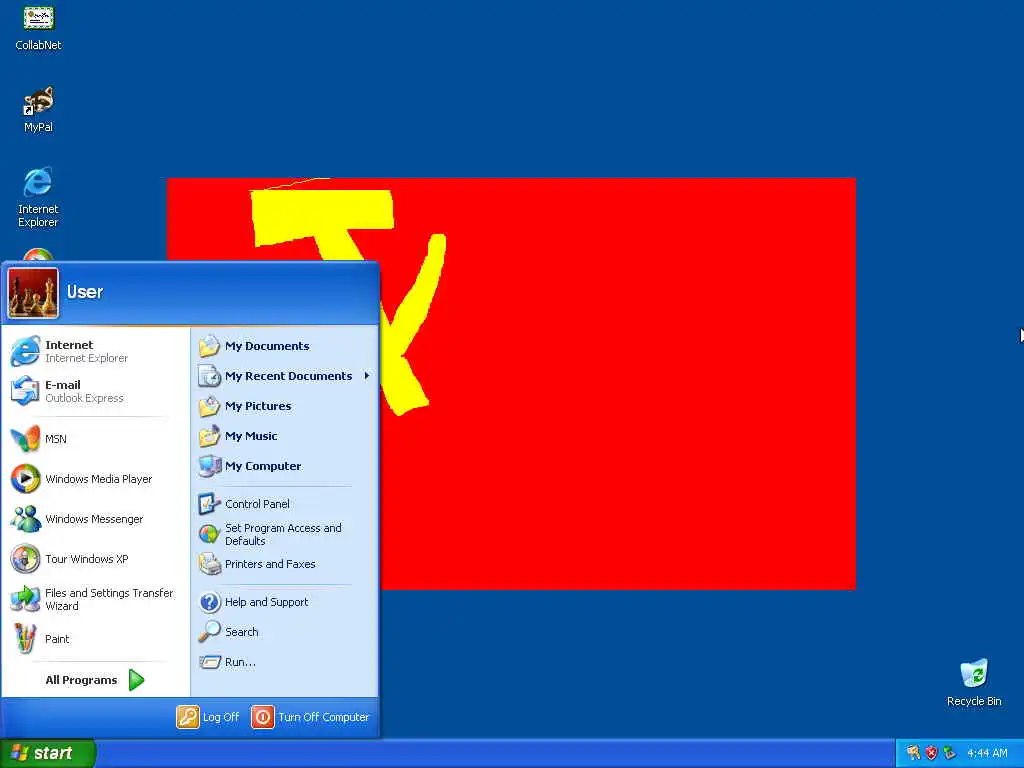Expand All Programs list

pos(95,680)
